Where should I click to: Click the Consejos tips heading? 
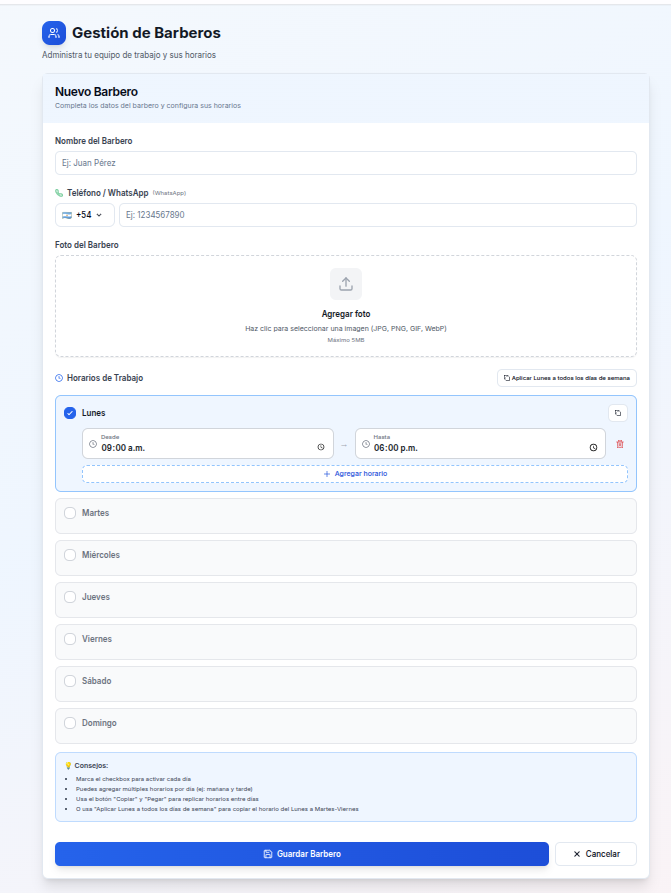[x=91, y=765]
